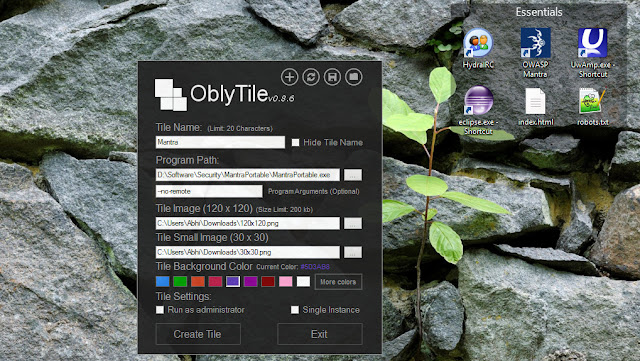Pick the green background color swatch

pos(180,281)
